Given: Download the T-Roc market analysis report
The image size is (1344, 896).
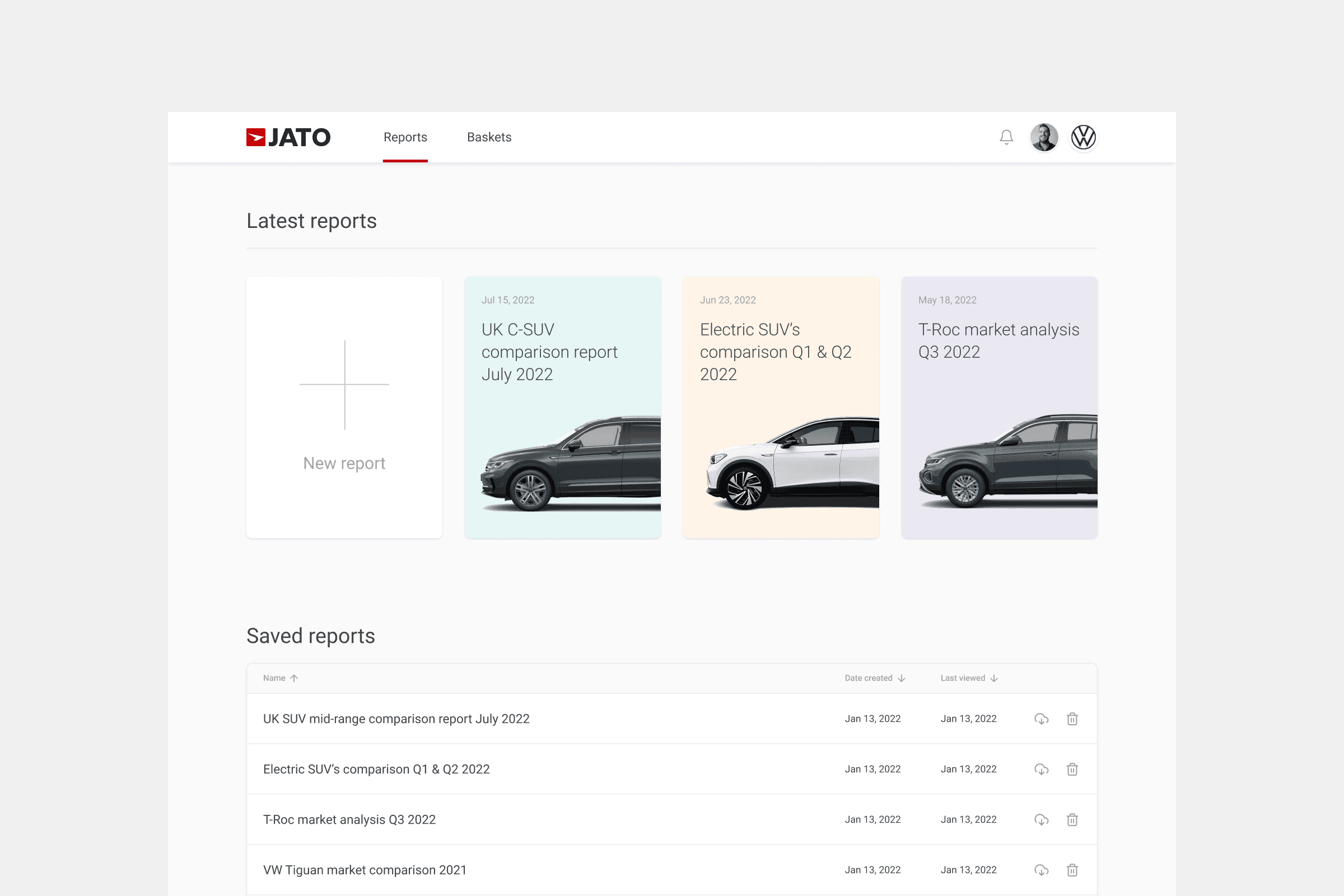Looking at the screenshot, I should pos(1041,819).
